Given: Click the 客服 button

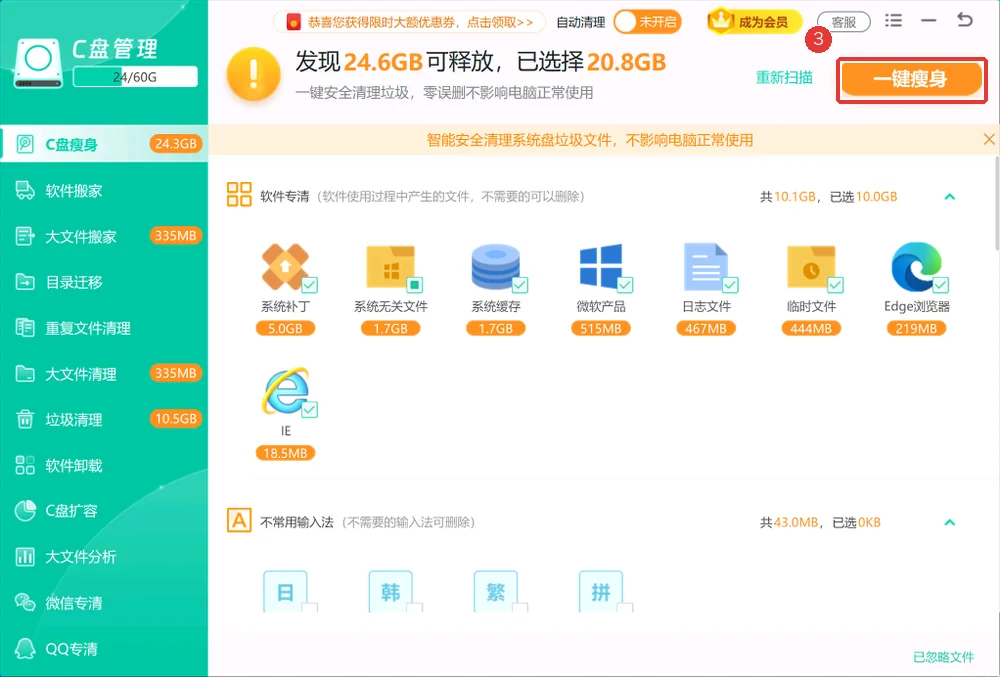Looking at the screenshot, I should coord(843,22).
